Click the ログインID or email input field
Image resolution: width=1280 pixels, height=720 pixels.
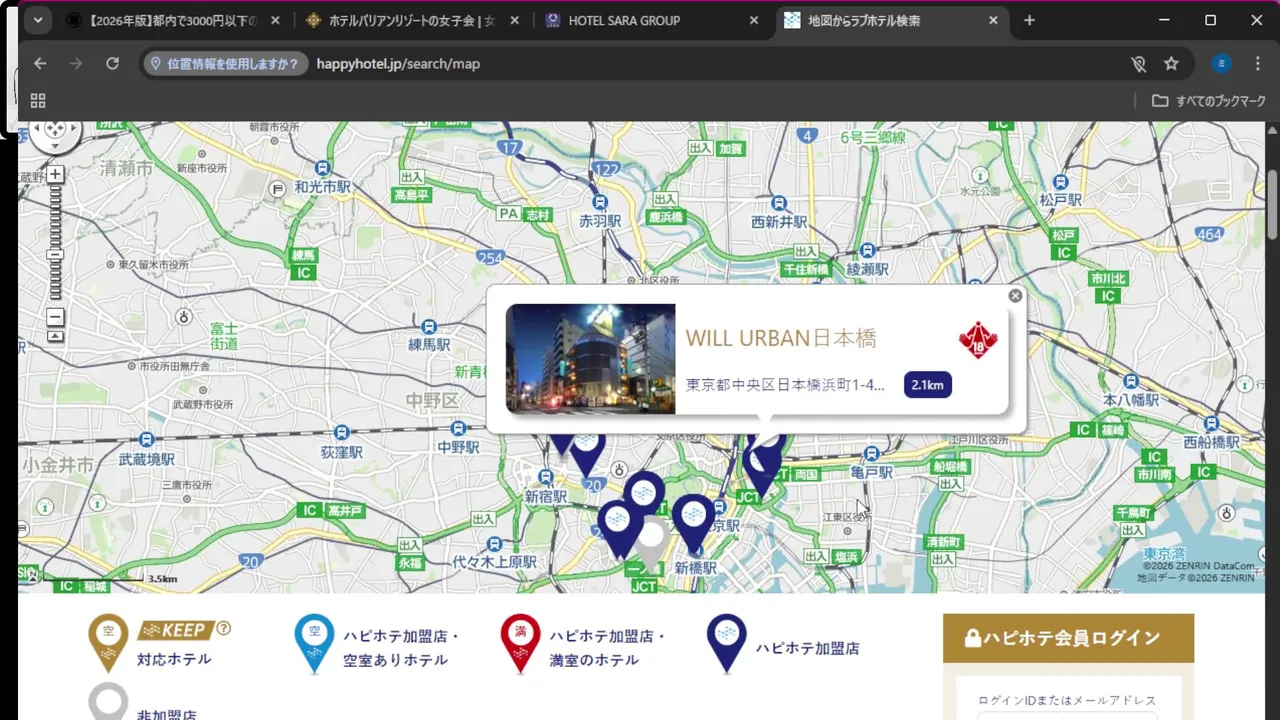click(x=1068, y=716)
